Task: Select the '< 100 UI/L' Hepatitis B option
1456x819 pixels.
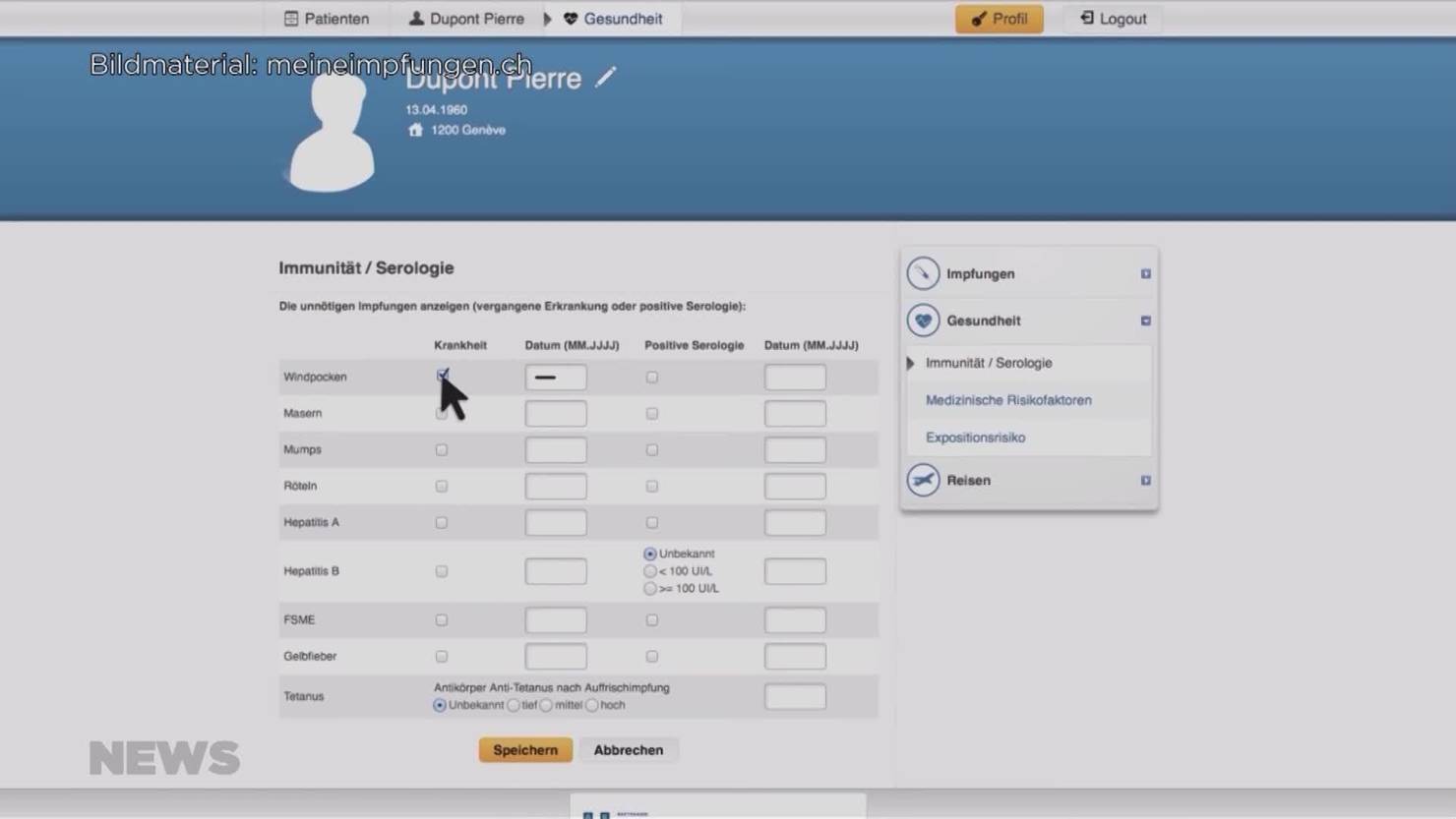Action: 650,571
